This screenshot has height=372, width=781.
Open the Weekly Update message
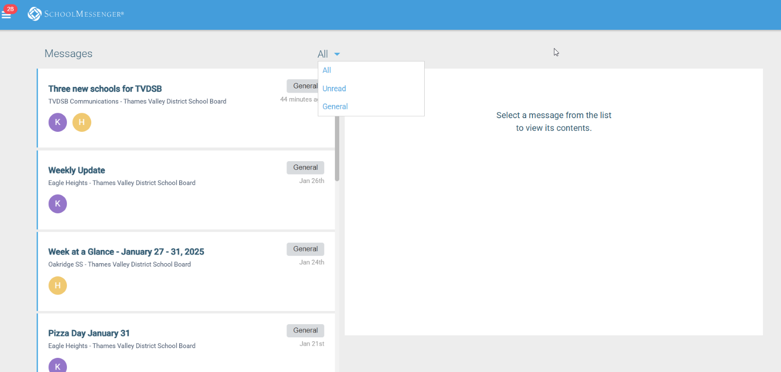(x=186, y=190)
